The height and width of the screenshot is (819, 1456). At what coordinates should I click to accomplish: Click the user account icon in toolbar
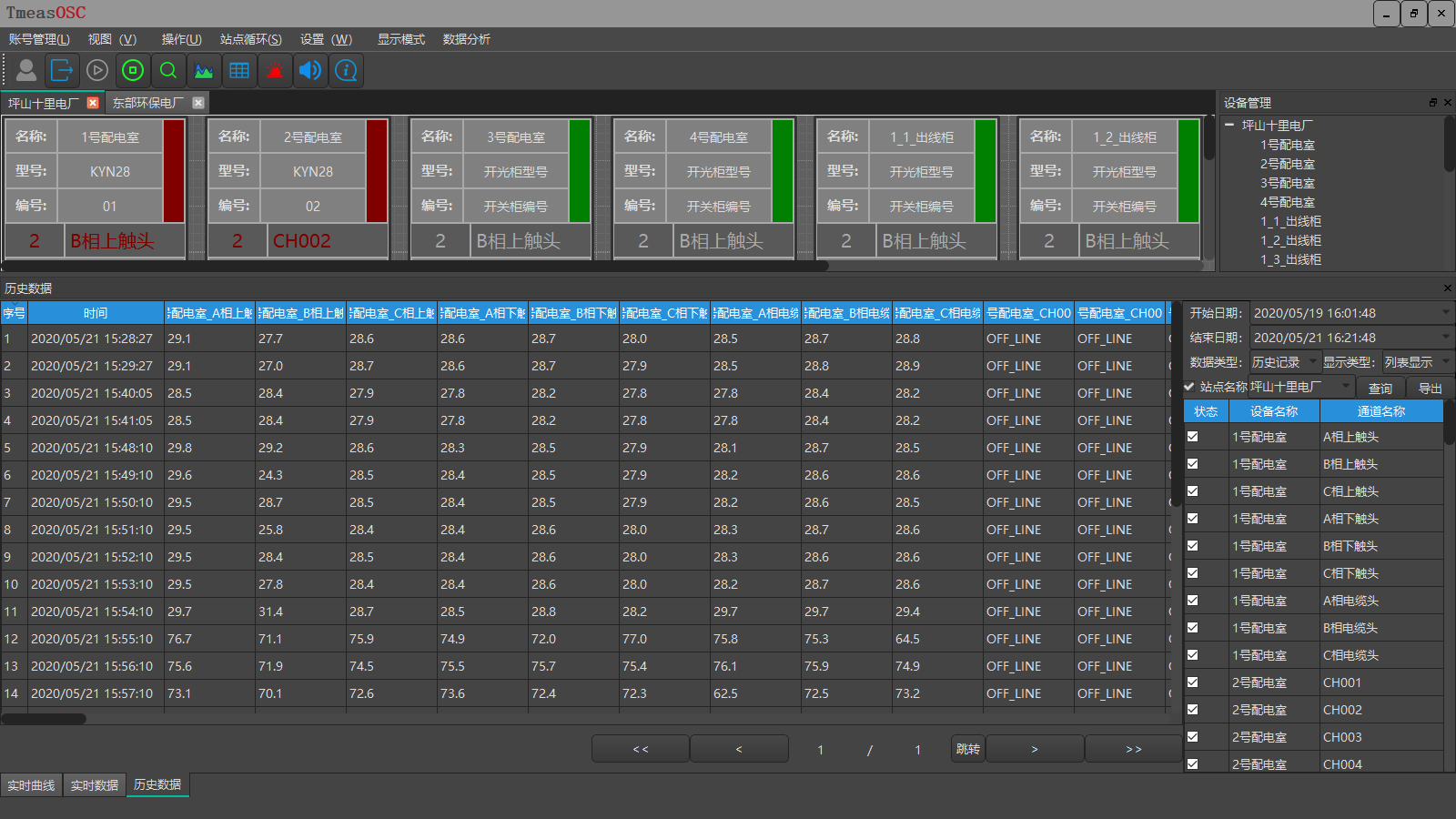click(26, 70)
